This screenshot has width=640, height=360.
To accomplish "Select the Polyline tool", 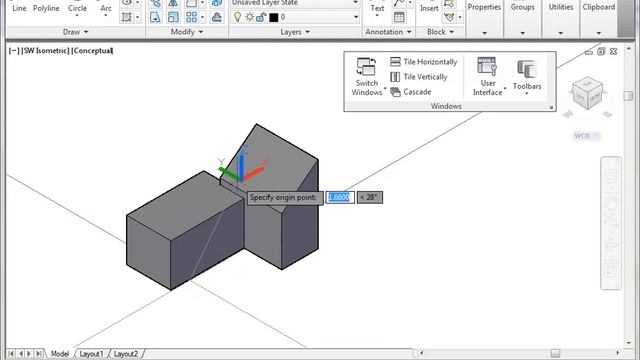I will coord(46,8).
